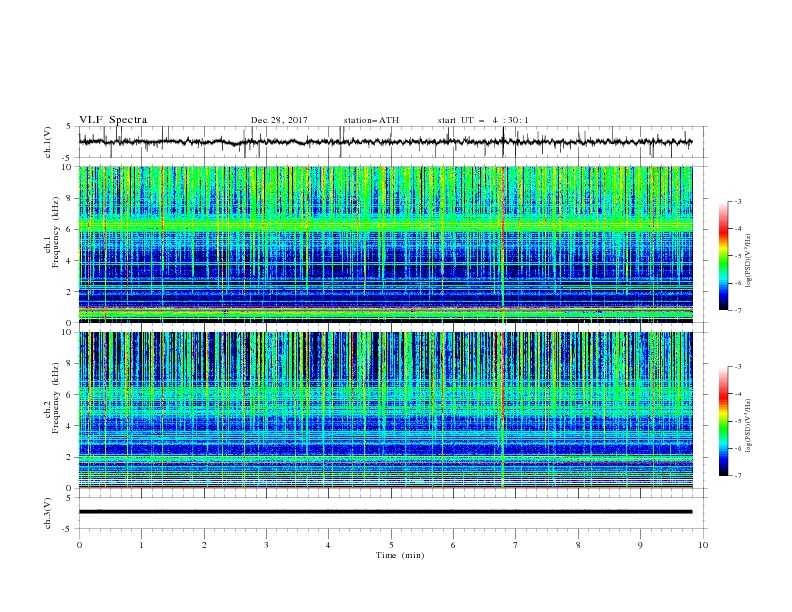Select the "start UT = 4 : 30: 1" text
The height and width of the screenshot is (612, 792).
[x=483, y=120]
